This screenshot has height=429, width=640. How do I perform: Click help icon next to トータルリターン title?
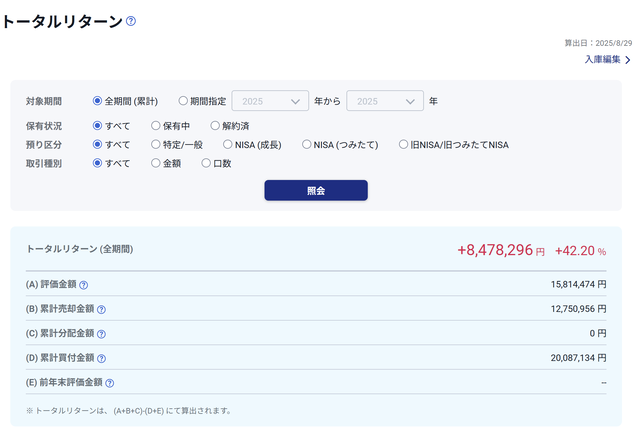[131, 21]
